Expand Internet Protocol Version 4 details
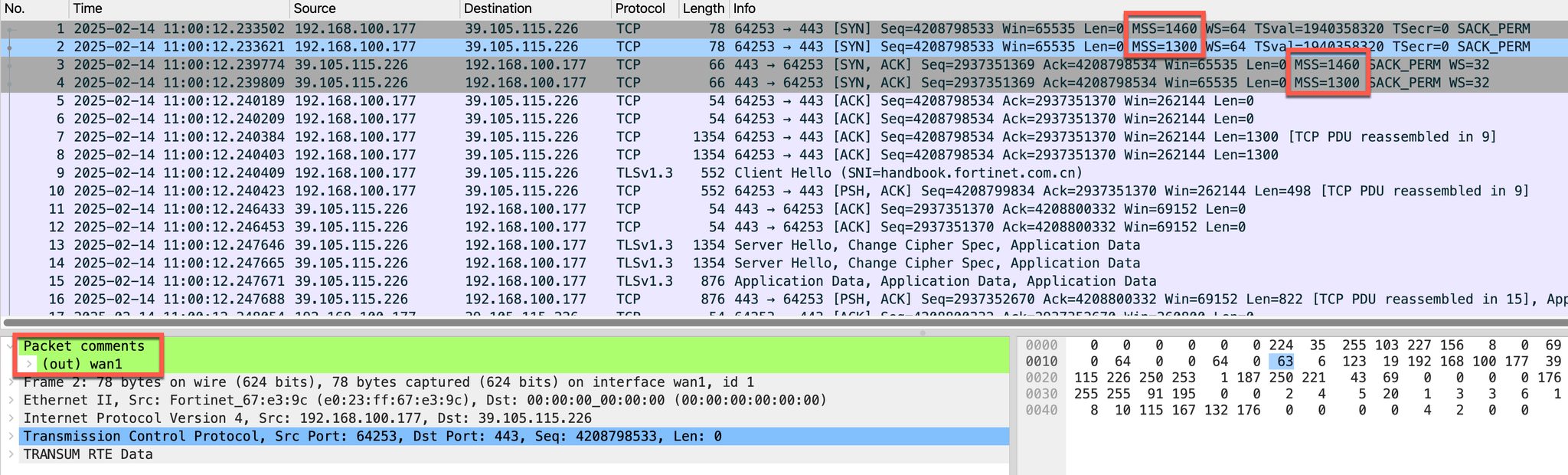 point(10,418)
